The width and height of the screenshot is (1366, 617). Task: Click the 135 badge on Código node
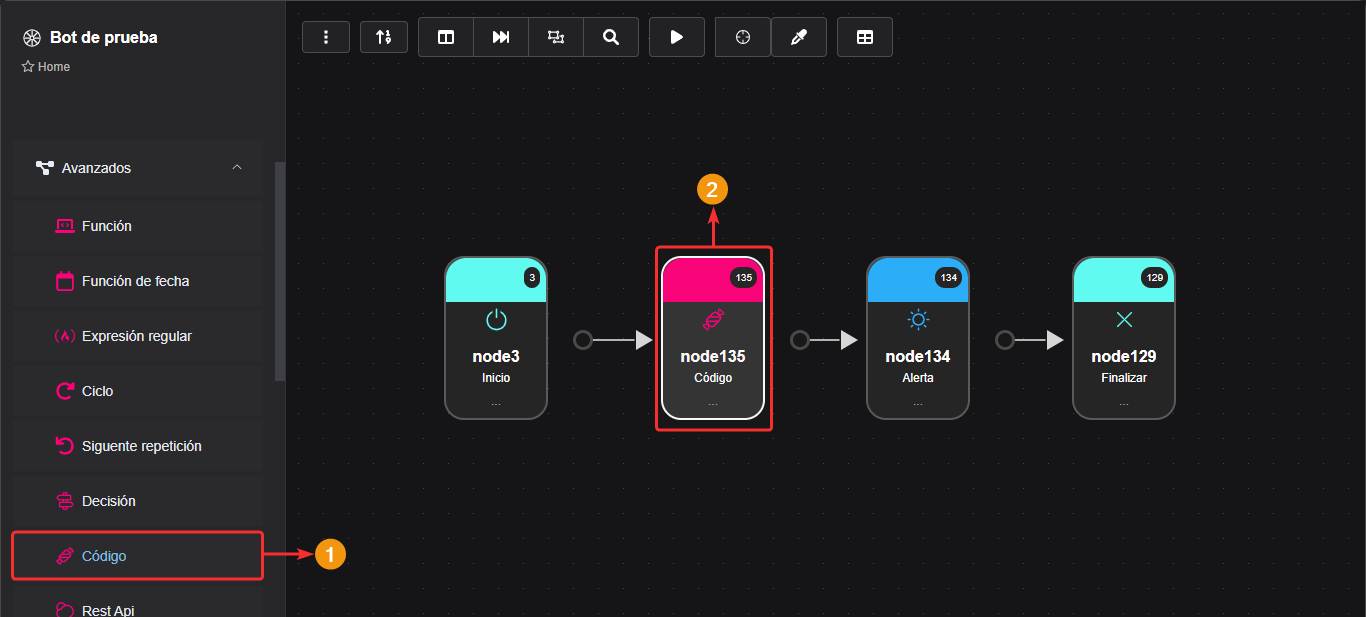(x=743, y=277)
